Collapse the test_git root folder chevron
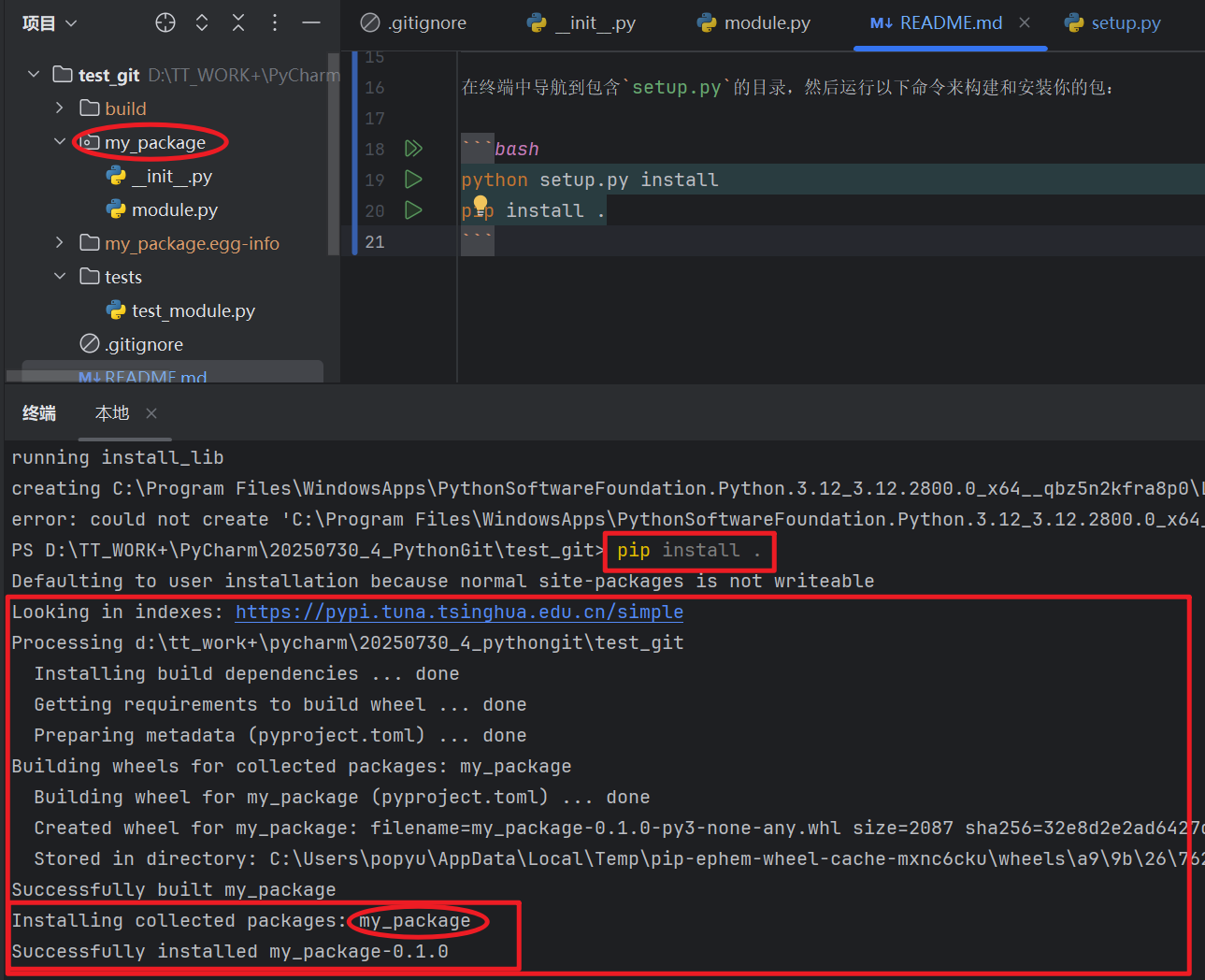Image resolution: width=1205 pixels, height=980 pixels. point(34,74)
